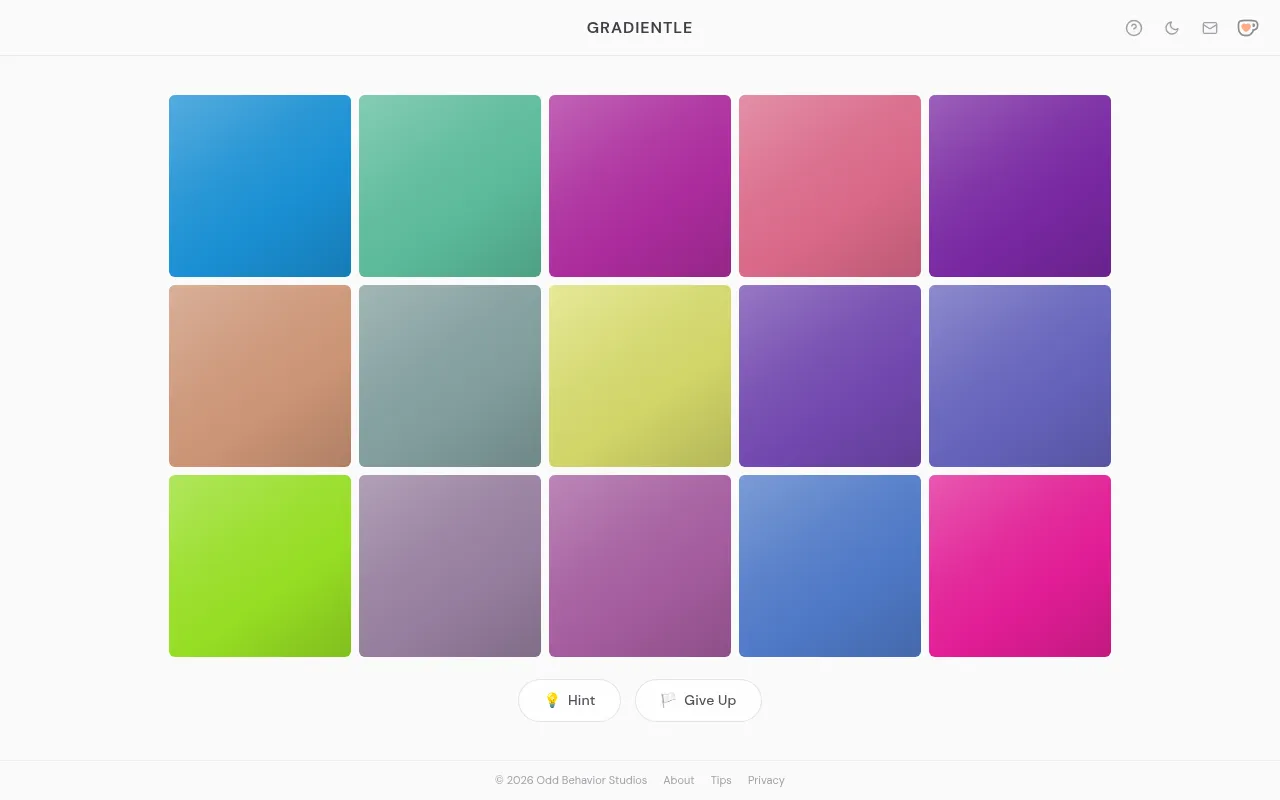Screen dimensions: 1280x800
Task: Select the magenta-purple tile in top row
Action: 640,186
